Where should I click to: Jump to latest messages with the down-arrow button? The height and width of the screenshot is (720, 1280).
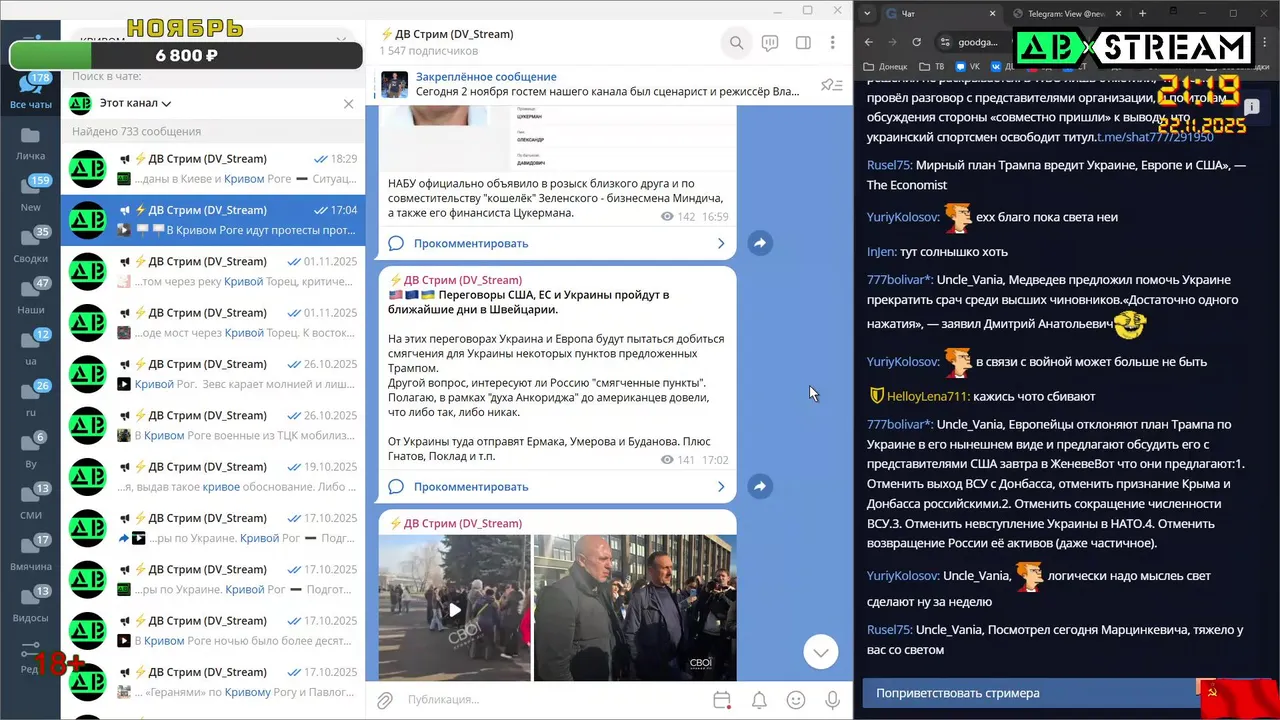[820, 652]
